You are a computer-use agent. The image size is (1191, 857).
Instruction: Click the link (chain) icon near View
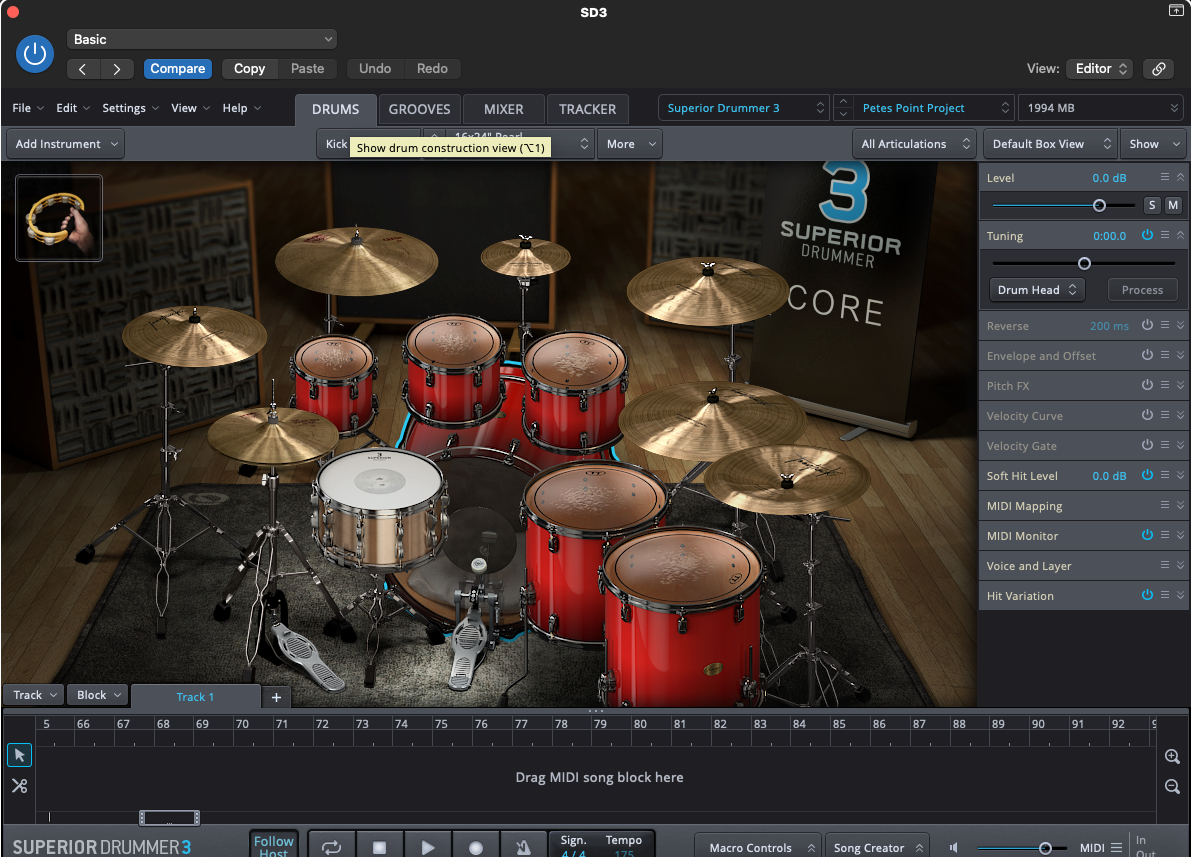point(1158,68)
